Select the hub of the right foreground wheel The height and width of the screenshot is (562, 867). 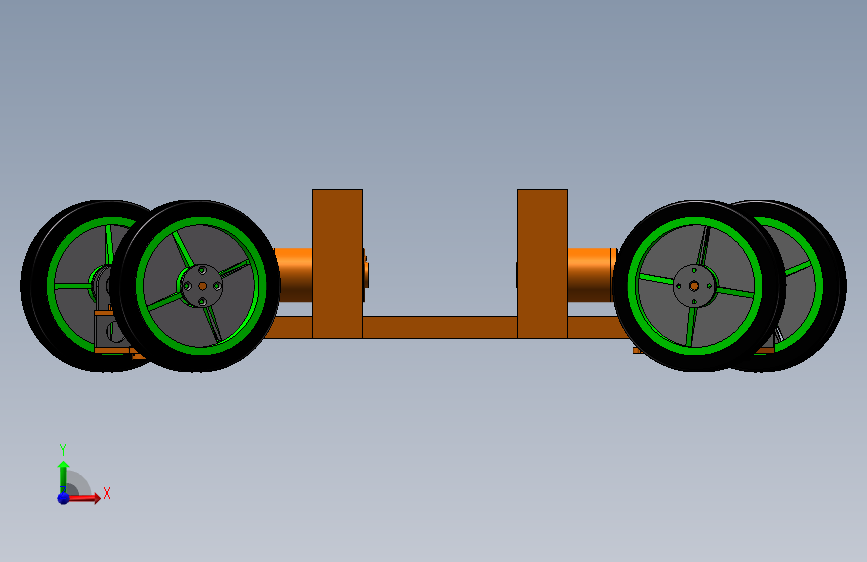[694, 286]
